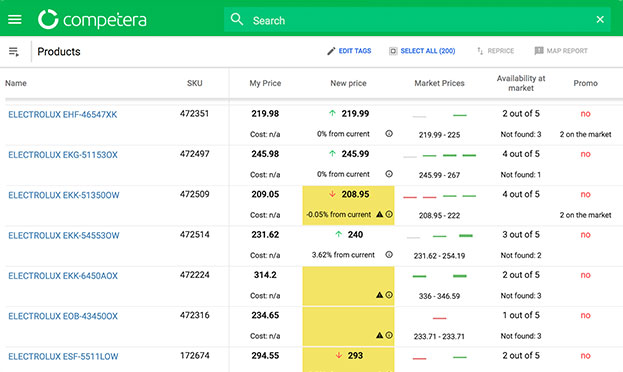Click info icon in EKK-6450AOX new price
The height and width of the screenshot is (372, 623).
(389, 295)
